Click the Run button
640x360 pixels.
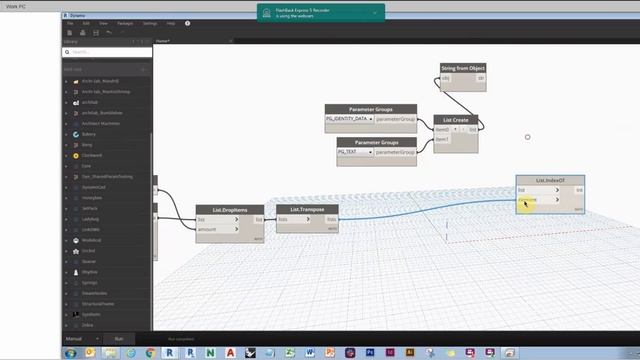[119, 339]
